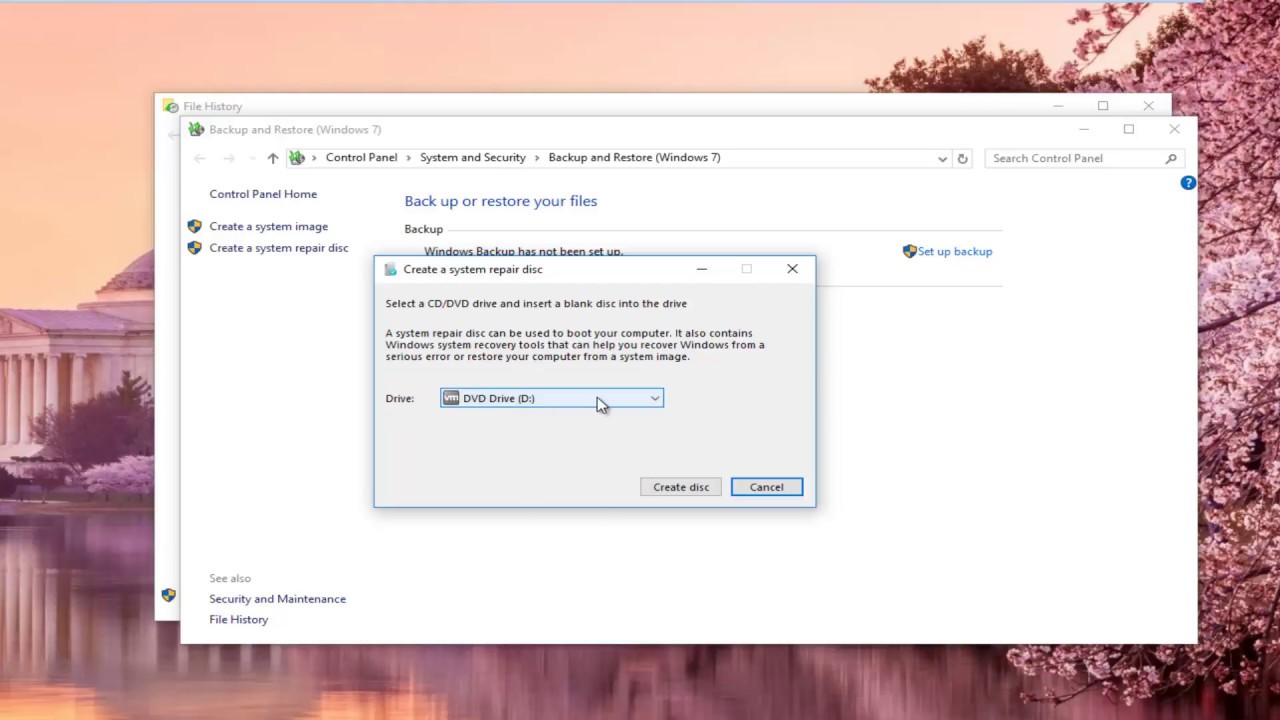Click the Back navigation arrow

click(x=199, y=158)
